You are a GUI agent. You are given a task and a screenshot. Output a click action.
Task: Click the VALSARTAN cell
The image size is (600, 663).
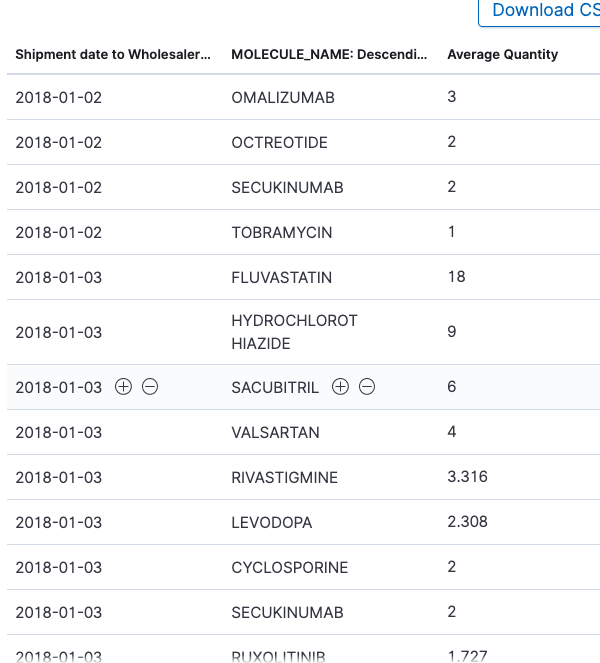pyautogui.click(x=275, y=433)
